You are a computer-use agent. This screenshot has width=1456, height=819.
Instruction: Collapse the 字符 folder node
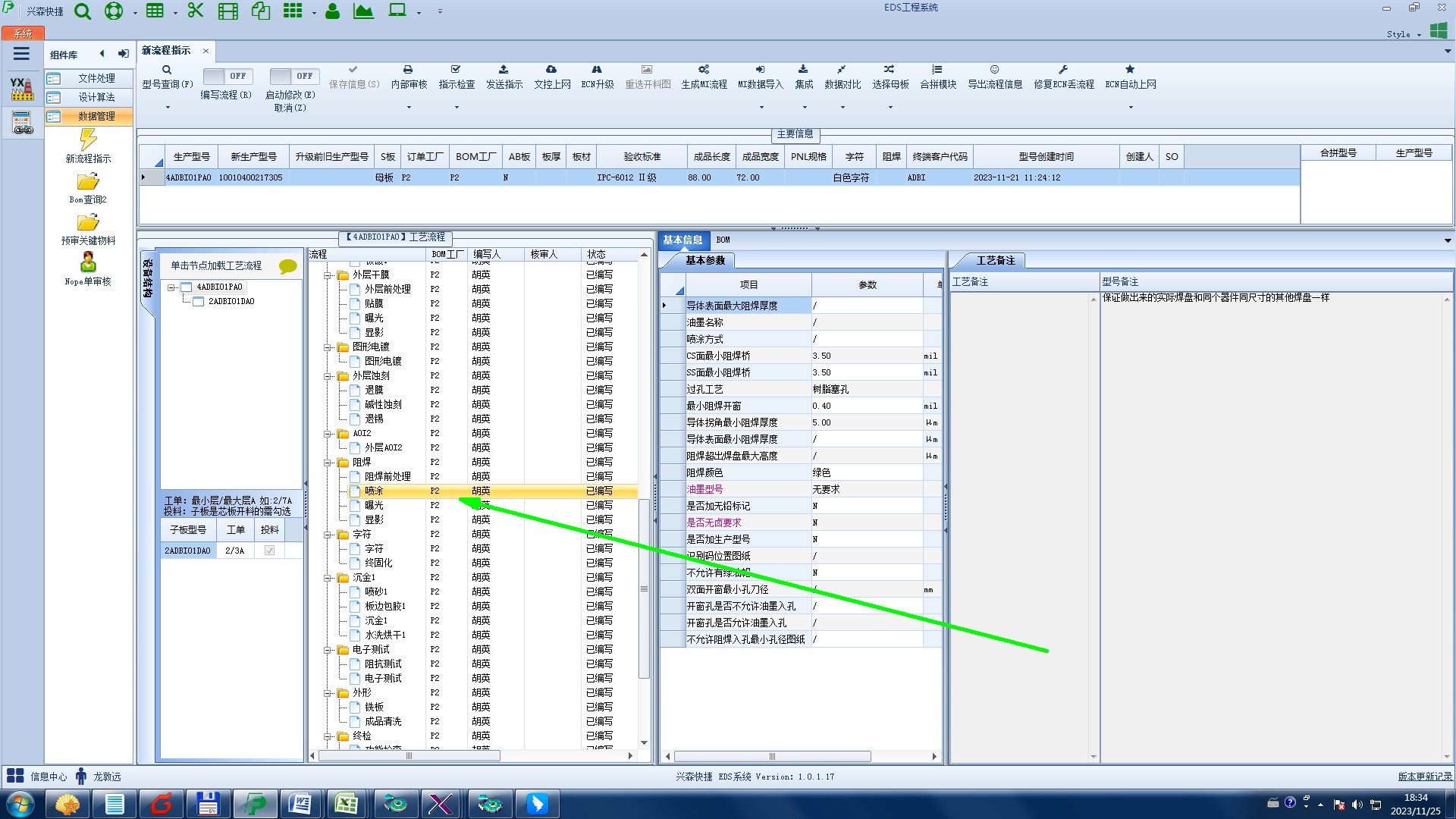(x=328, y=535)
